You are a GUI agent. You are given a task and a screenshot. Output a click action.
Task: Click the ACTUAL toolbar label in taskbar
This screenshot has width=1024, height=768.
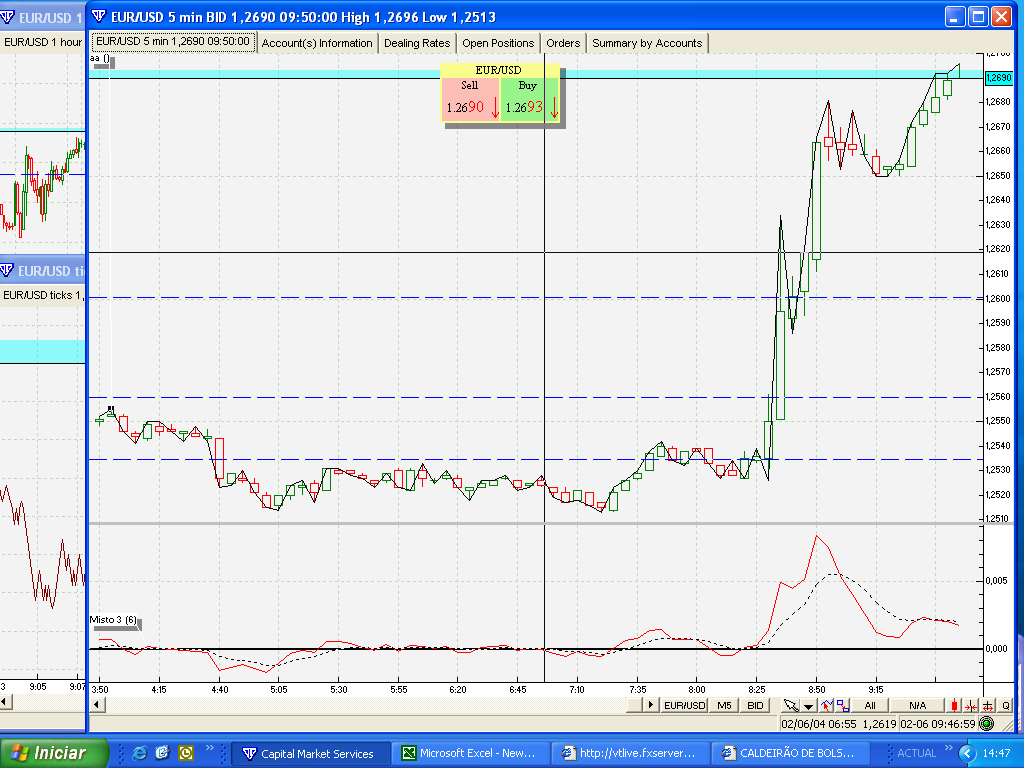(916, 754)
